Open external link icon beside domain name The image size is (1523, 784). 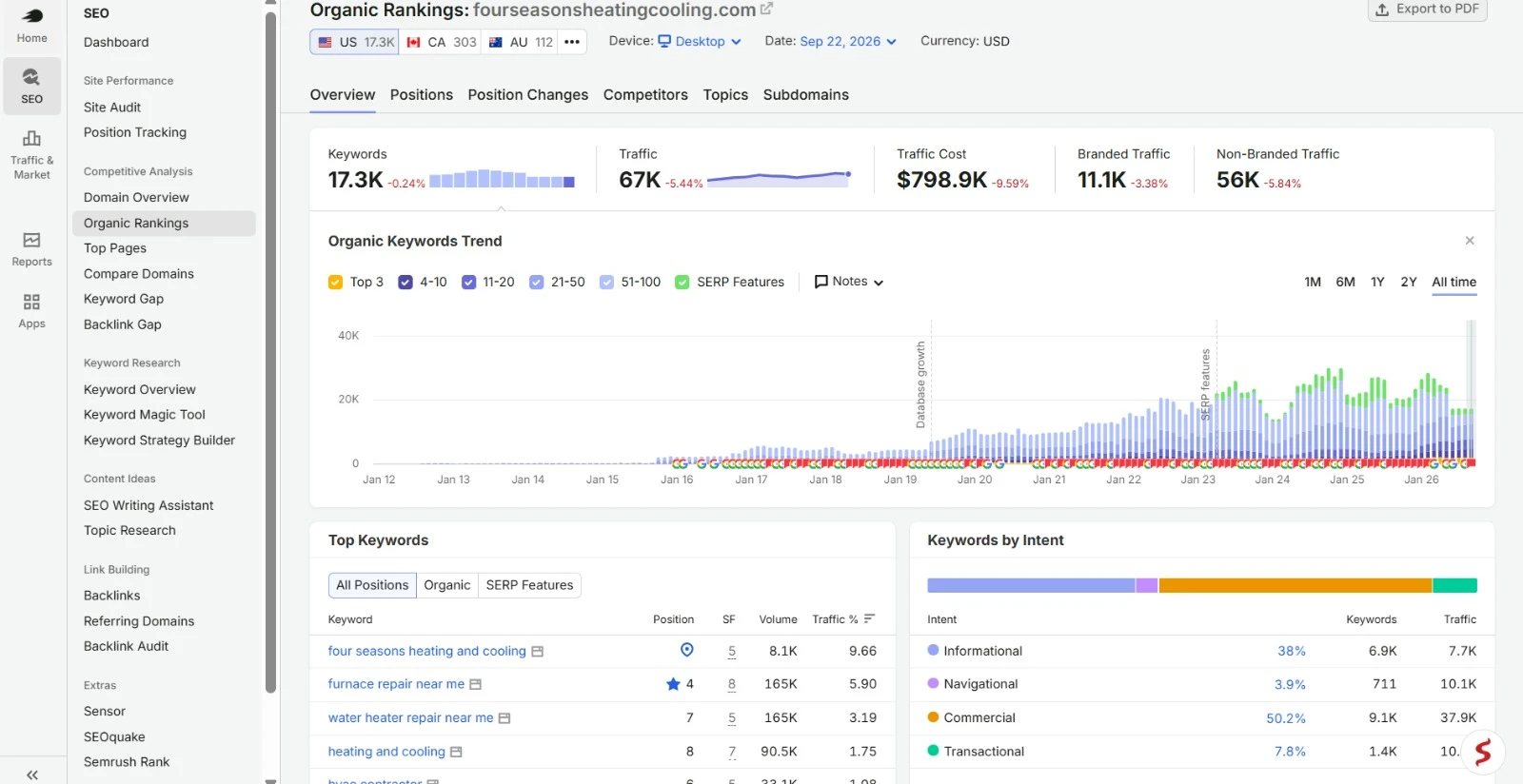click(x=766, y=10)
